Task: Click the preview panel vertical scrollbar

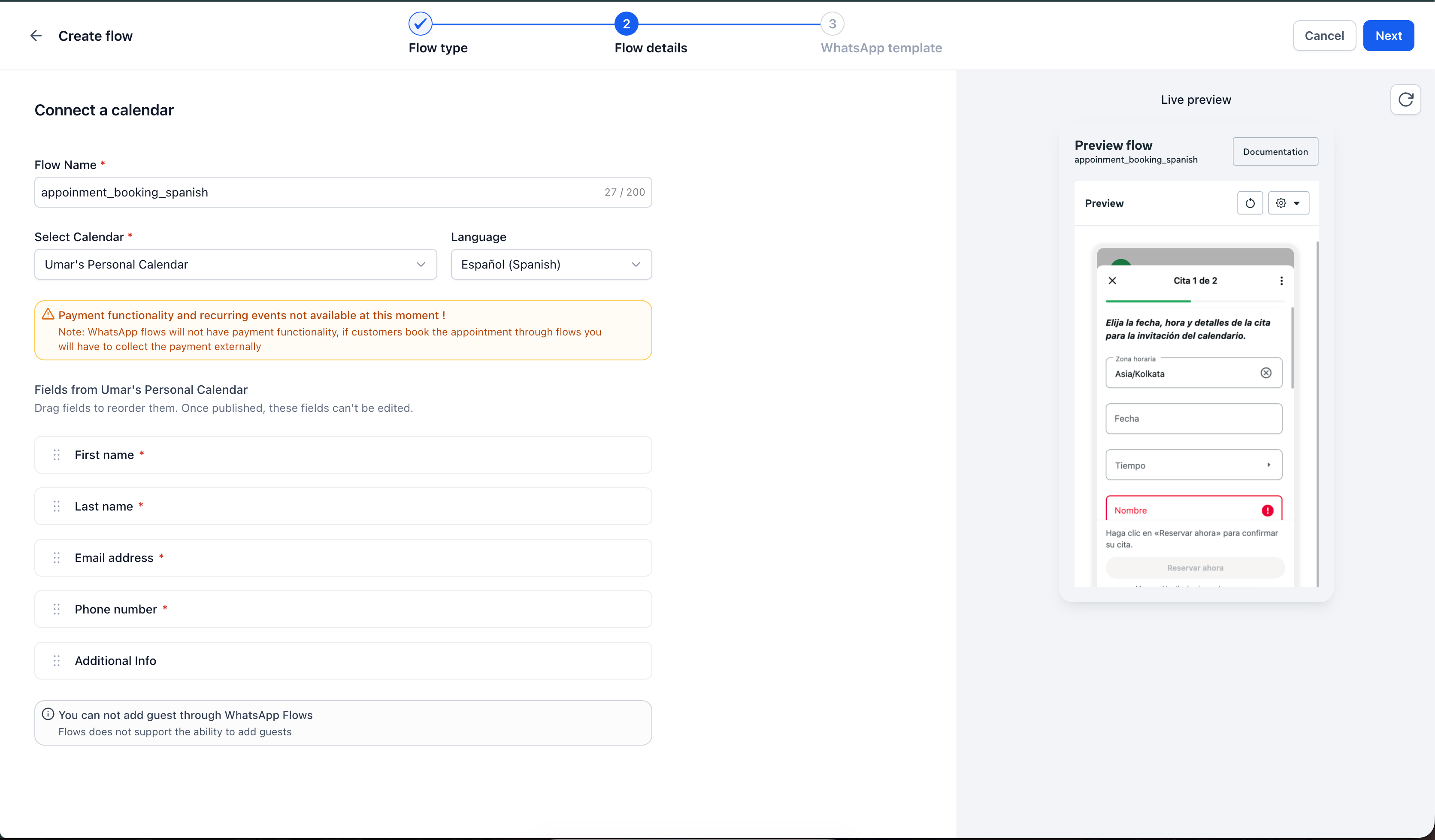Action: (1317, 414)
